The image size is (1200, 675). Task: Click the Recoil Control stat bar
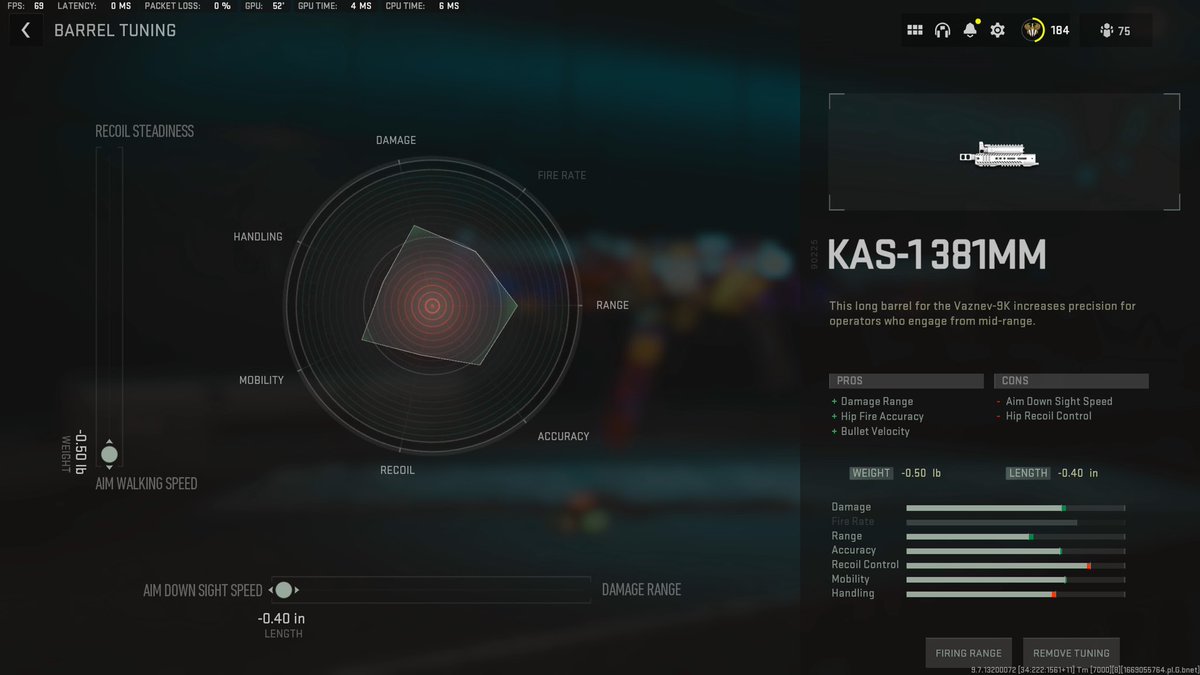[1016, 565]
